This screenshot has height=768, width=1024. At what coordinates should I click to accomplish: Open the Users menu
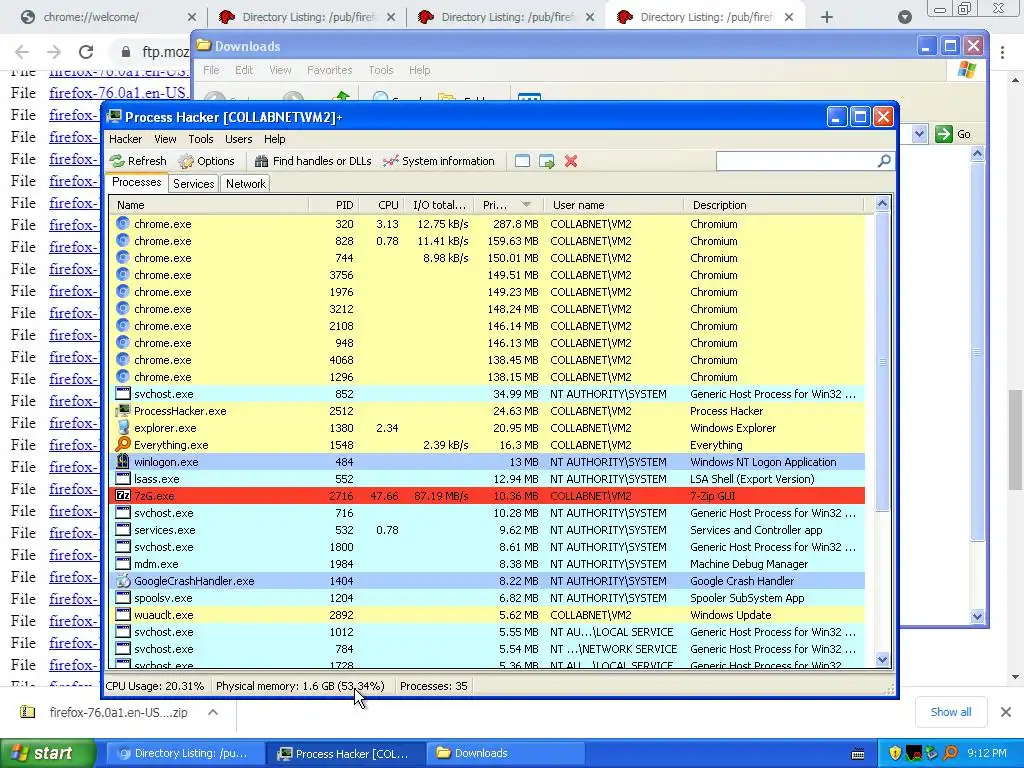click(238, 139)
